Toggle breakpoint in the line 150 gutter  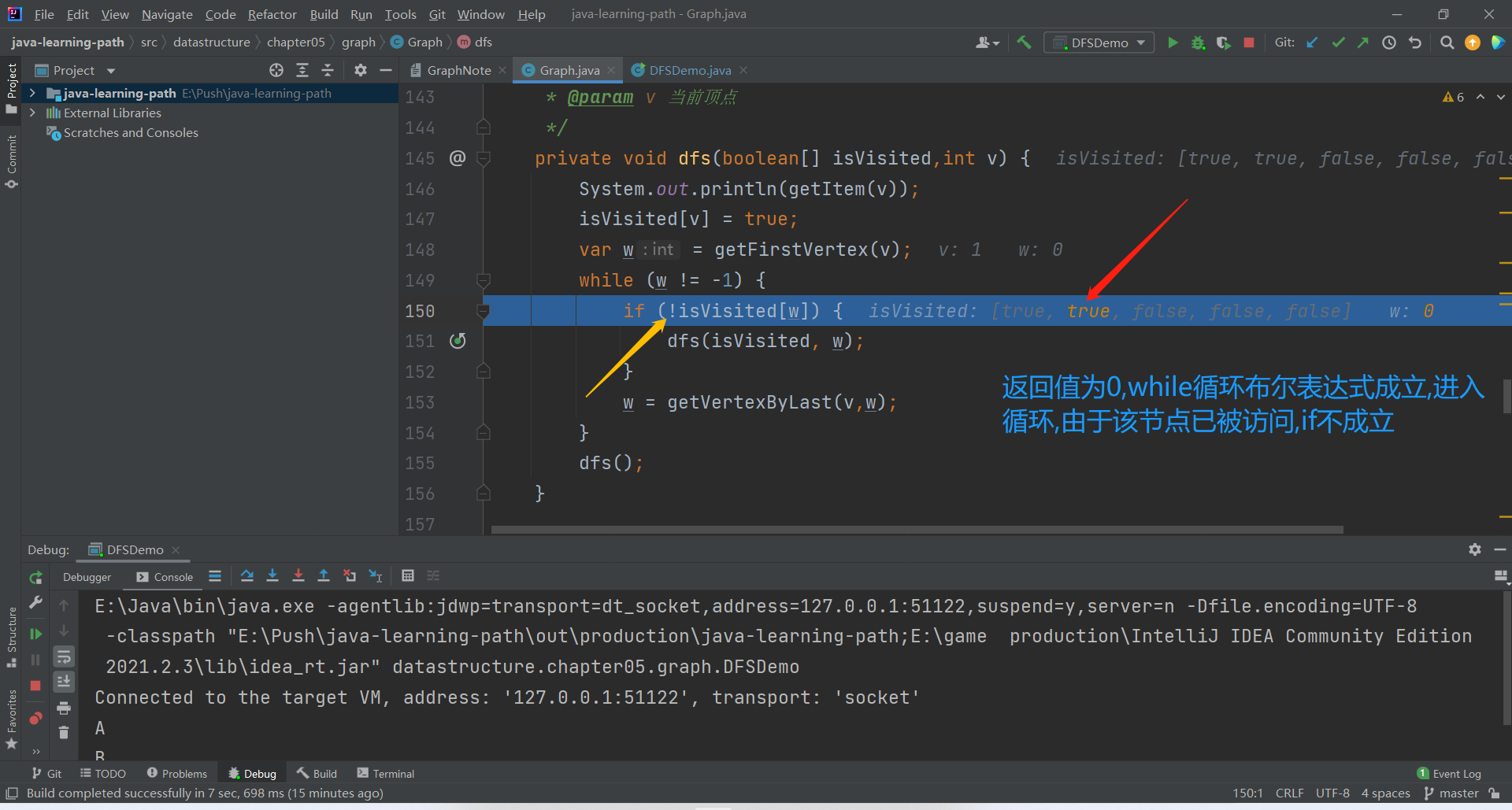click(x=458, y=311)
